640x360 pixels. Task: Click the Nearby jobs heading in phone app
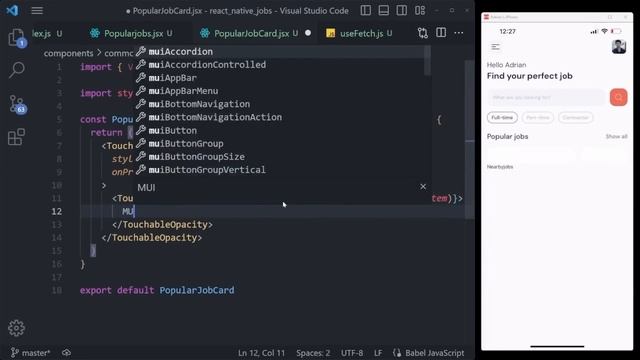pyautogui.click(x=500, y=167)
